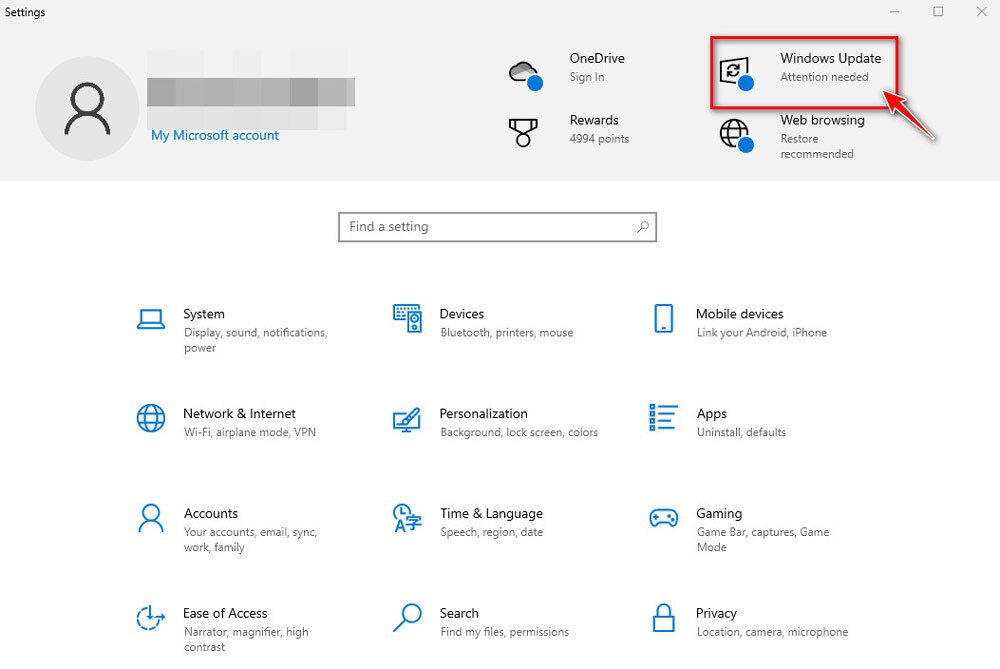Open the Rewards heading text
This screenshot has width=1000, height=669.
coord(594,120)
